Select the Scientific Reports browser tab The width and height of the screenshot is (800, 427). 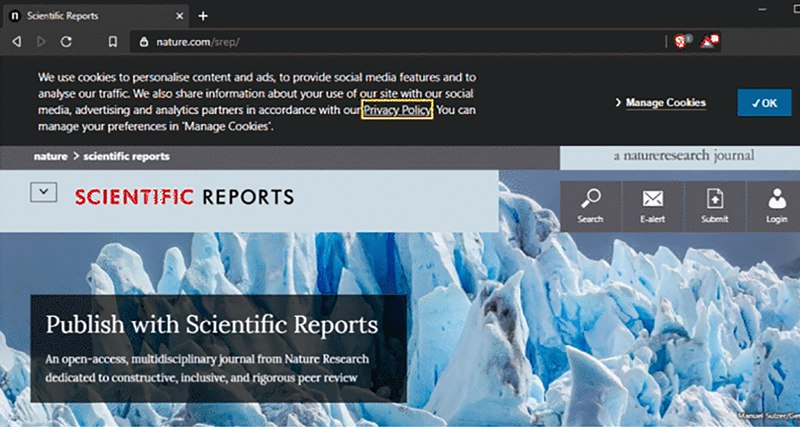click(x=96, y=16)
